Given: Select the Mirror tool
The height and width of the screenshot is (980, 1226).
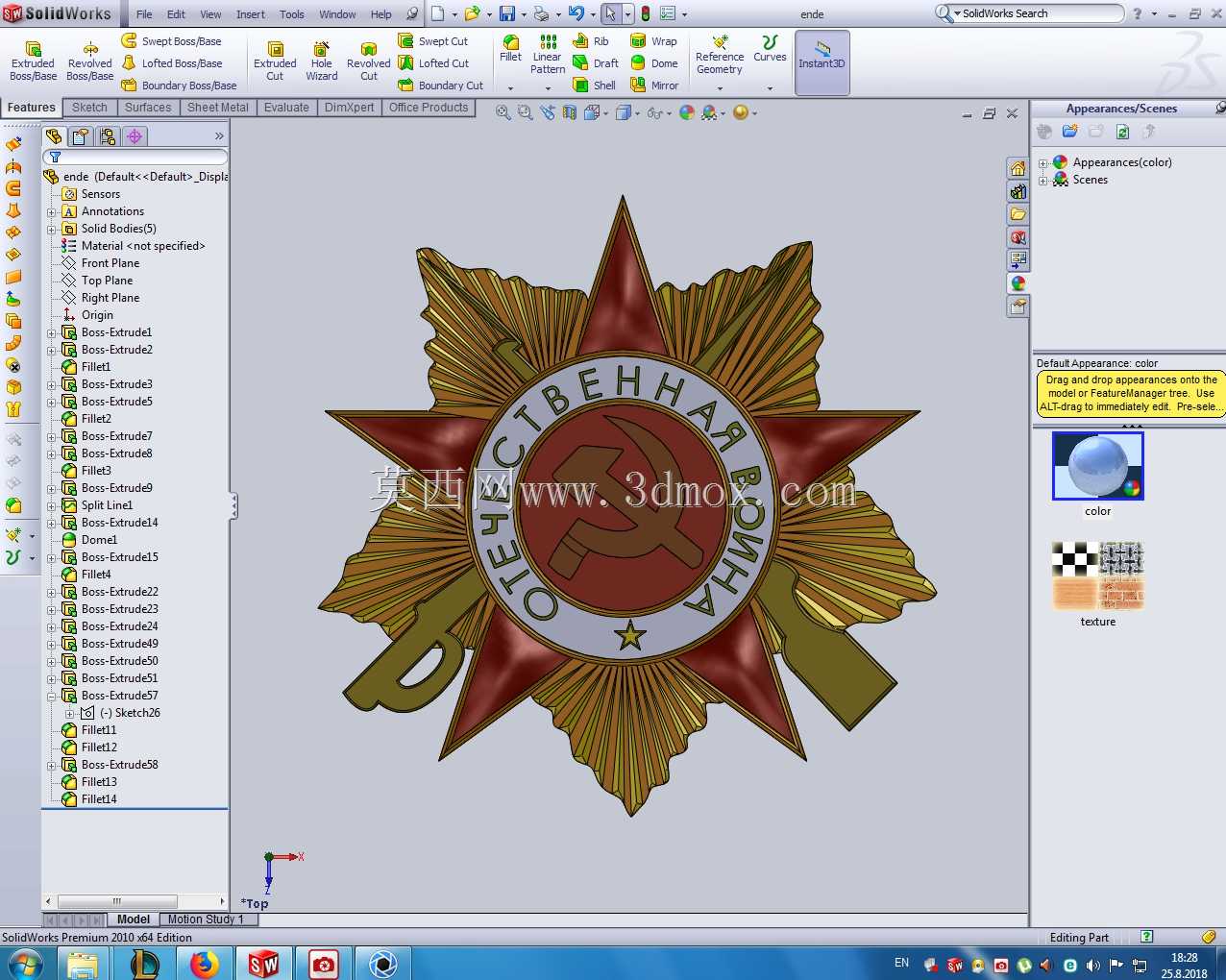Looking at the screenshot, I should [x=654, y=86].
